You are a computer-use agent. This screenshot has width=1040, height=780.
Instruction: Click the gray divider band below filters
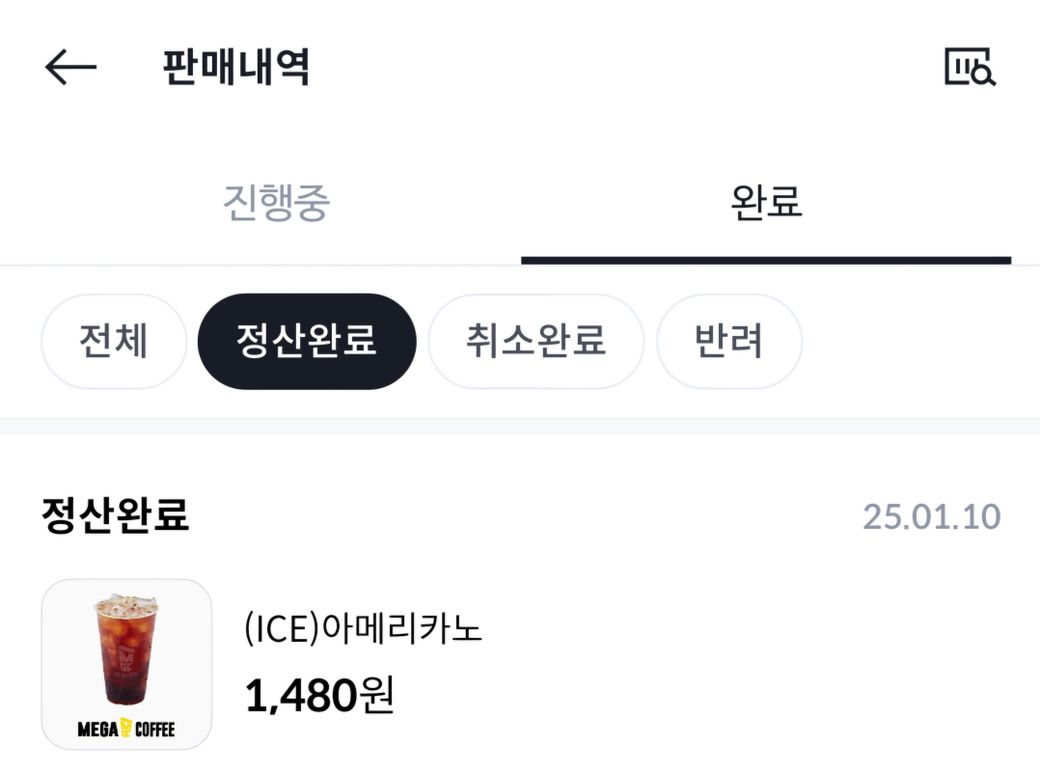click(520, 427)
